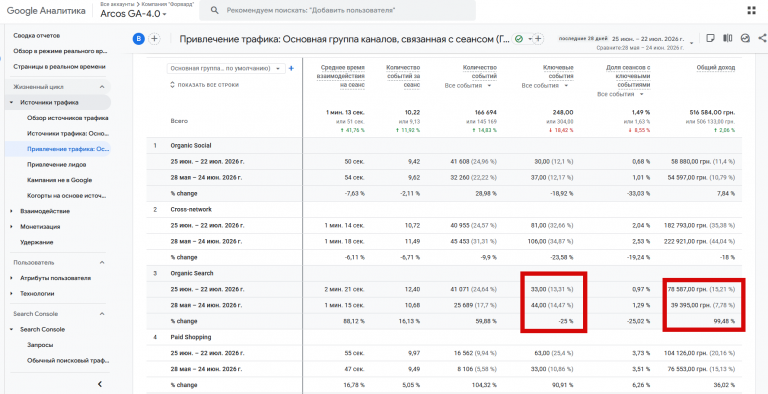This screenshot has height=394, width=768.
Task: Click ПОКАЗАТЬ ВСЕ СТРОКИ button
Action: point(204,85)
